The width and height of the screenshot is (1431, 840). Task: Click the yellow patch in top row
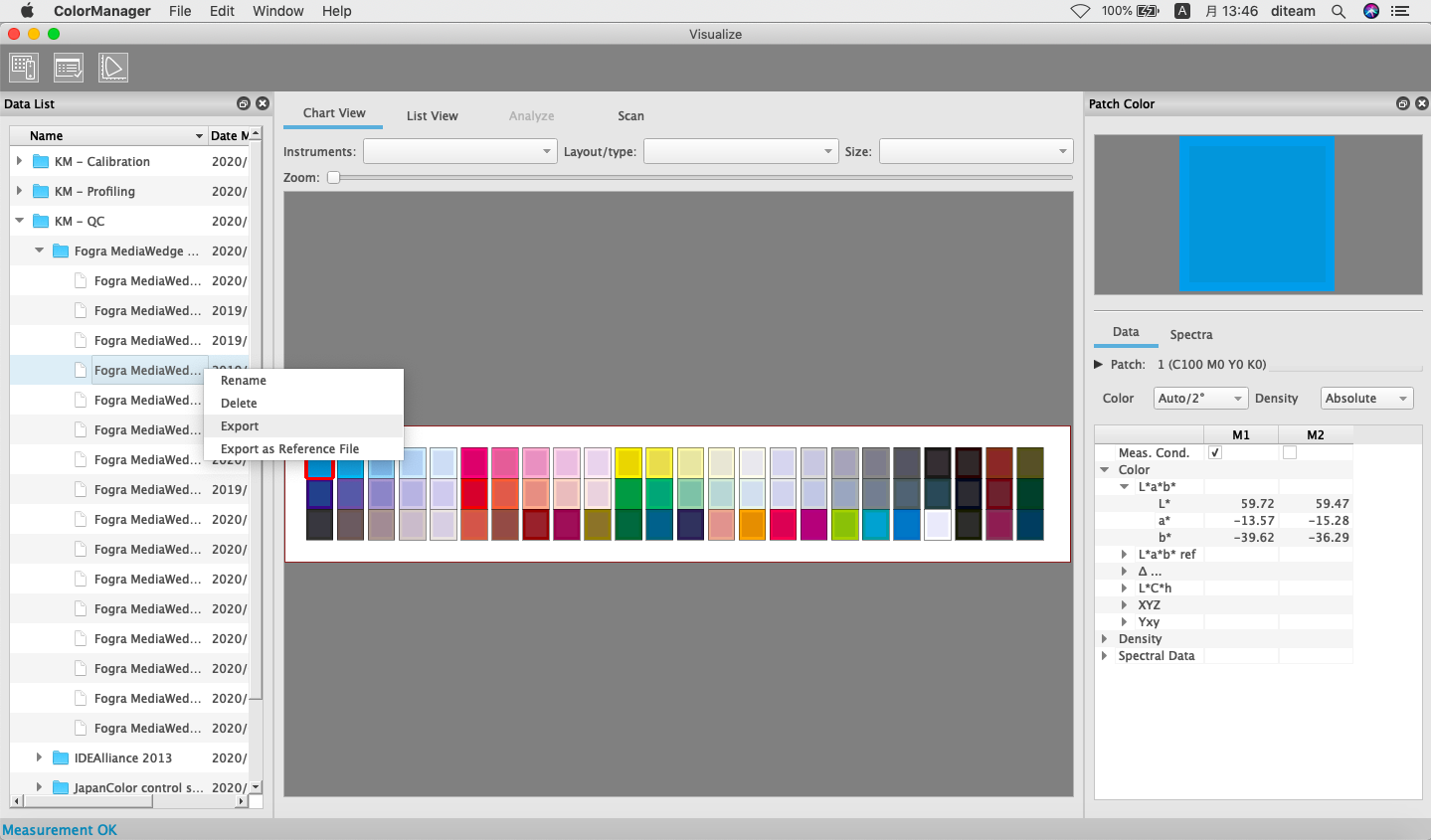click(628, 462)
